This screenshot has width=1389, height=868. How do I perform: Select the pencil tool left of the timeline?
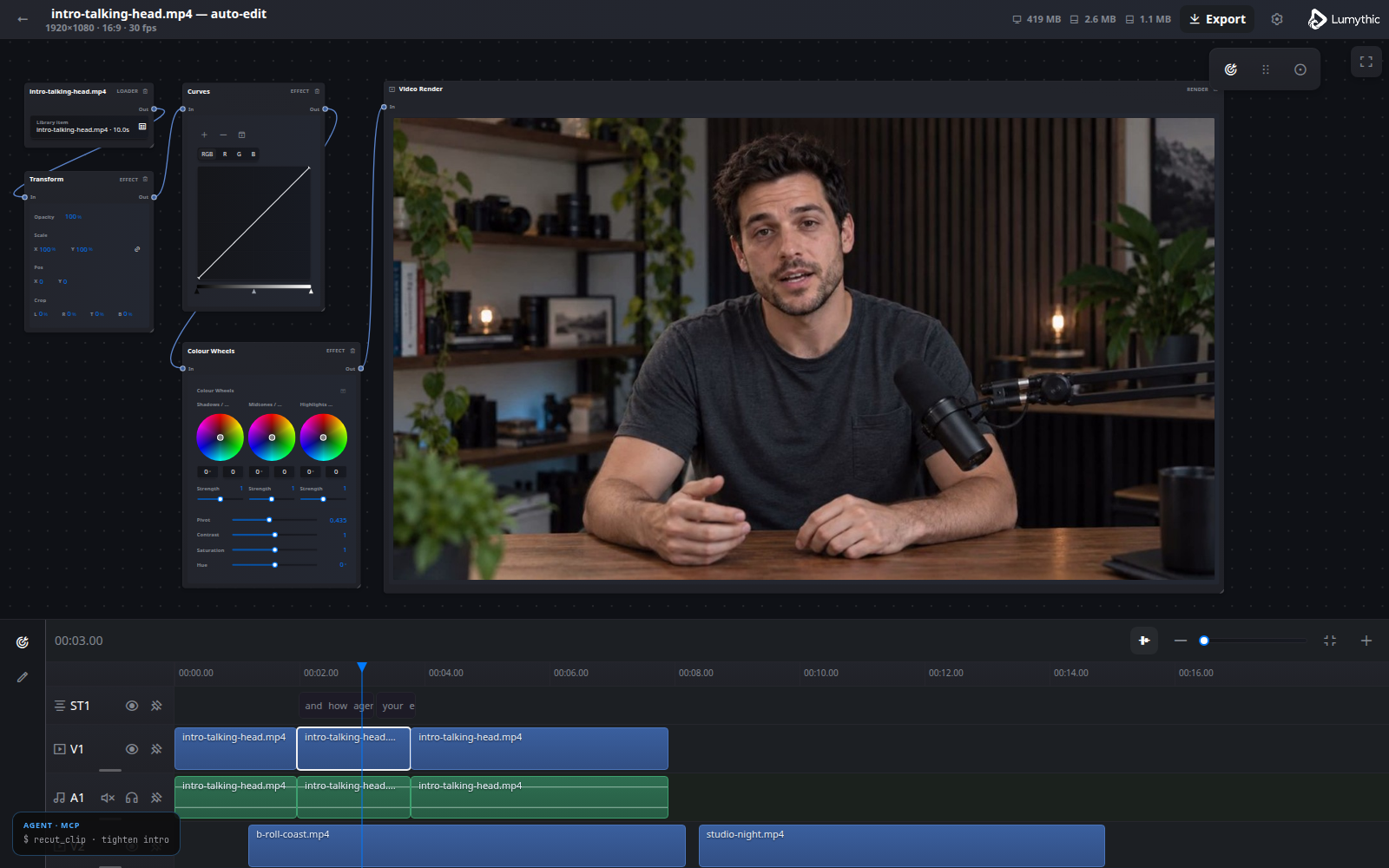(x=23, y=677)
